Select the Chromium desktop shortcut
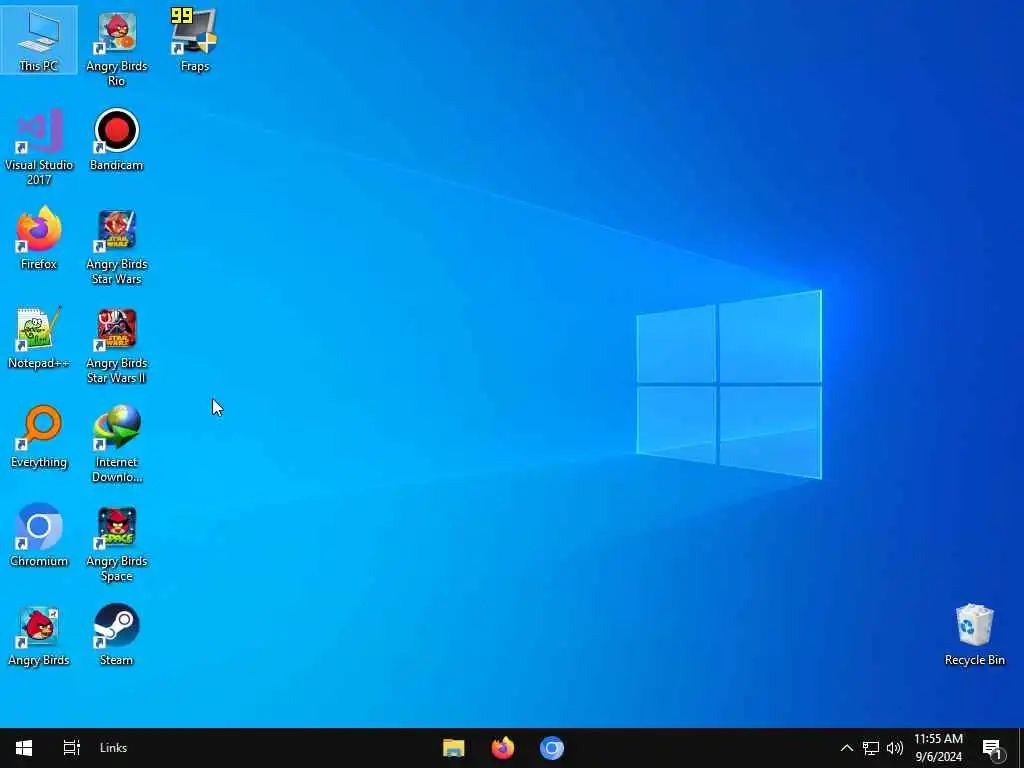Viewport: 1024px width, 768px height. (x=39, y=536)
